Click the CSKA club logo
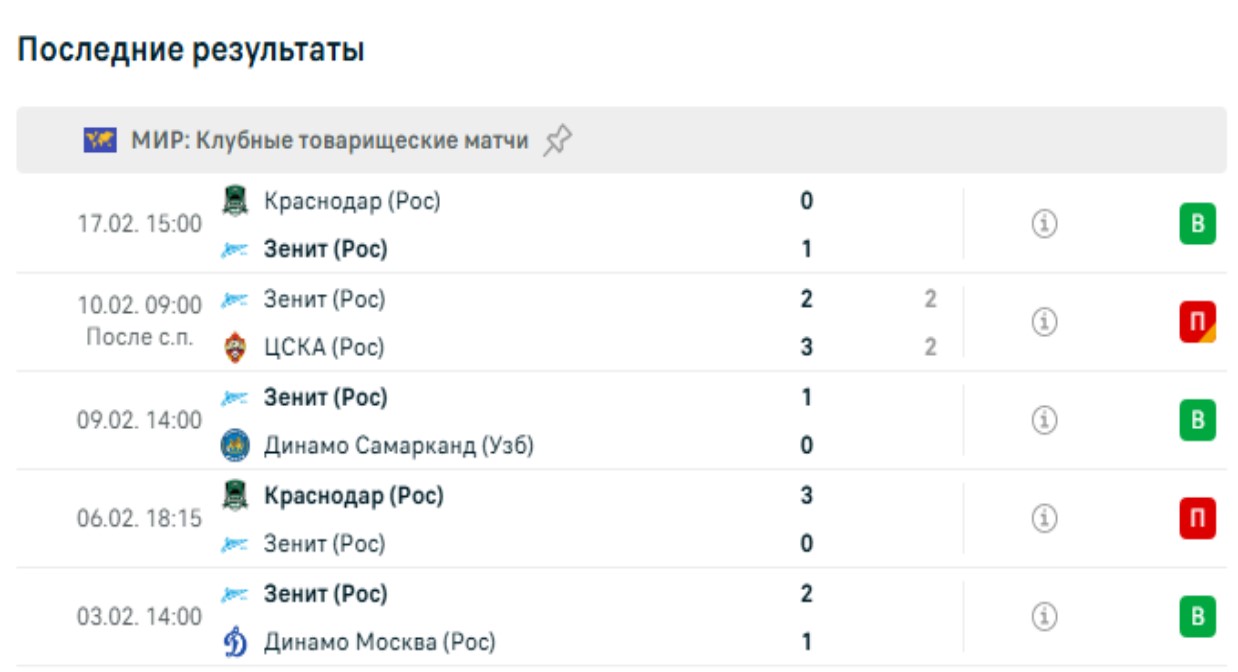This screenshot has width=1238, height=672. (235, 348)
